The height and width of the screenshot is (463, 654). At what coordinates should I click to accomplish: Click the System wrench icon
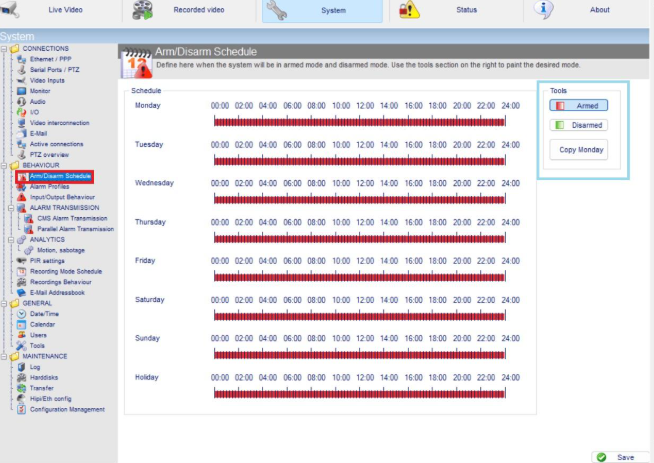click(x=276, y=10)
